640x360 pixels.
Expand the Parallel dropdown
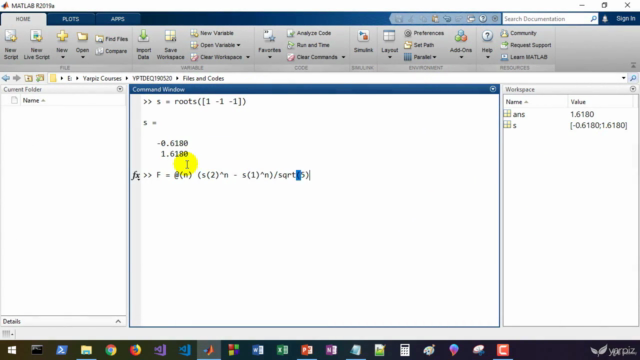(435, 57)
